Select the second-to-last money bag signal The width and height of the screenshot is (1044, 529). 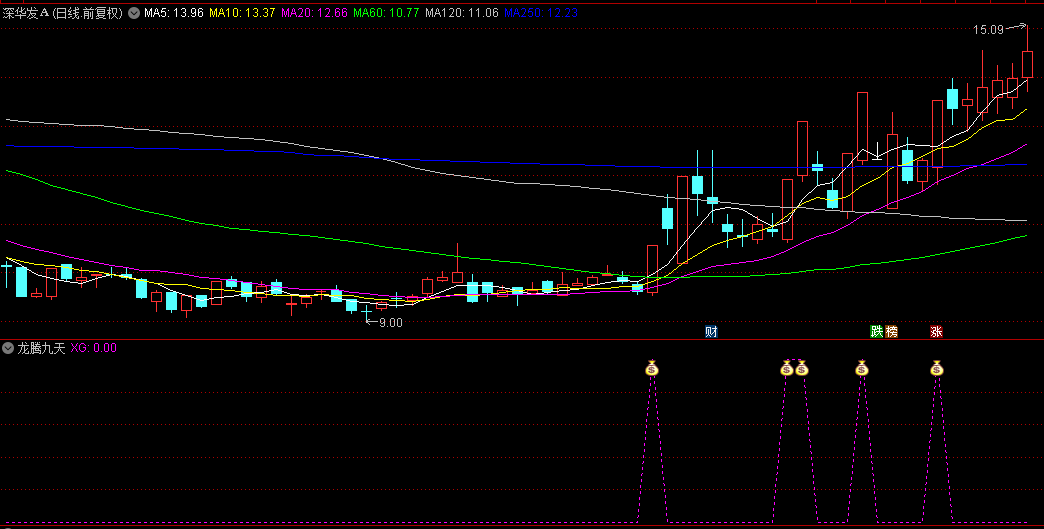point(862,368)
